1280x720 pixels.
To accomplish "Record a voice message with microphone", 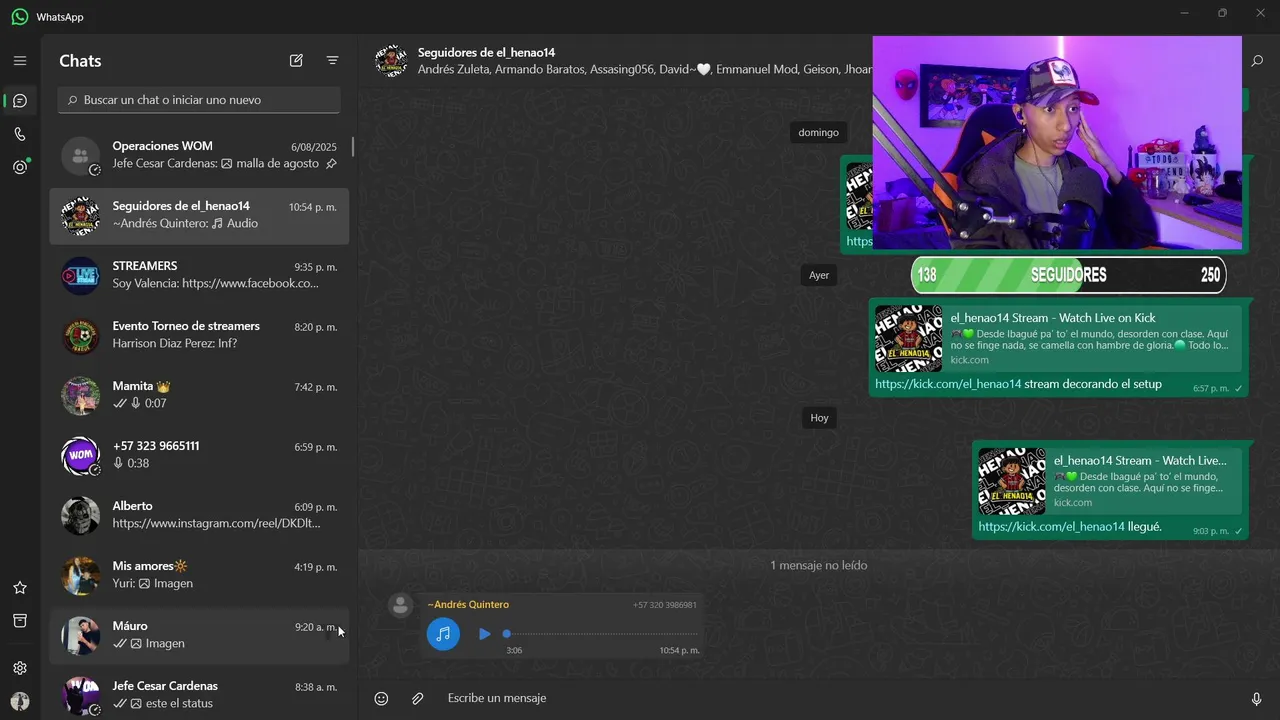I will (x=1257, y=698).
